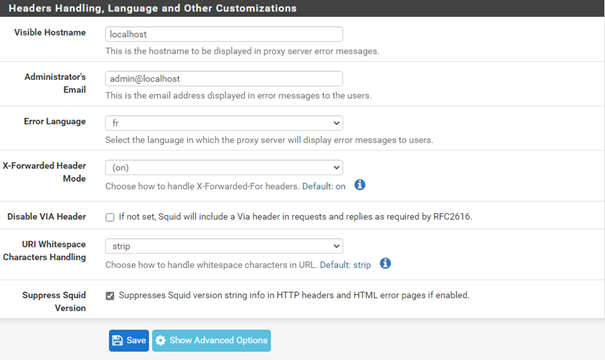This screenshot has width=605, height=360.
Task: Click the 'Select the language' help text
Action: pos(269,140)
